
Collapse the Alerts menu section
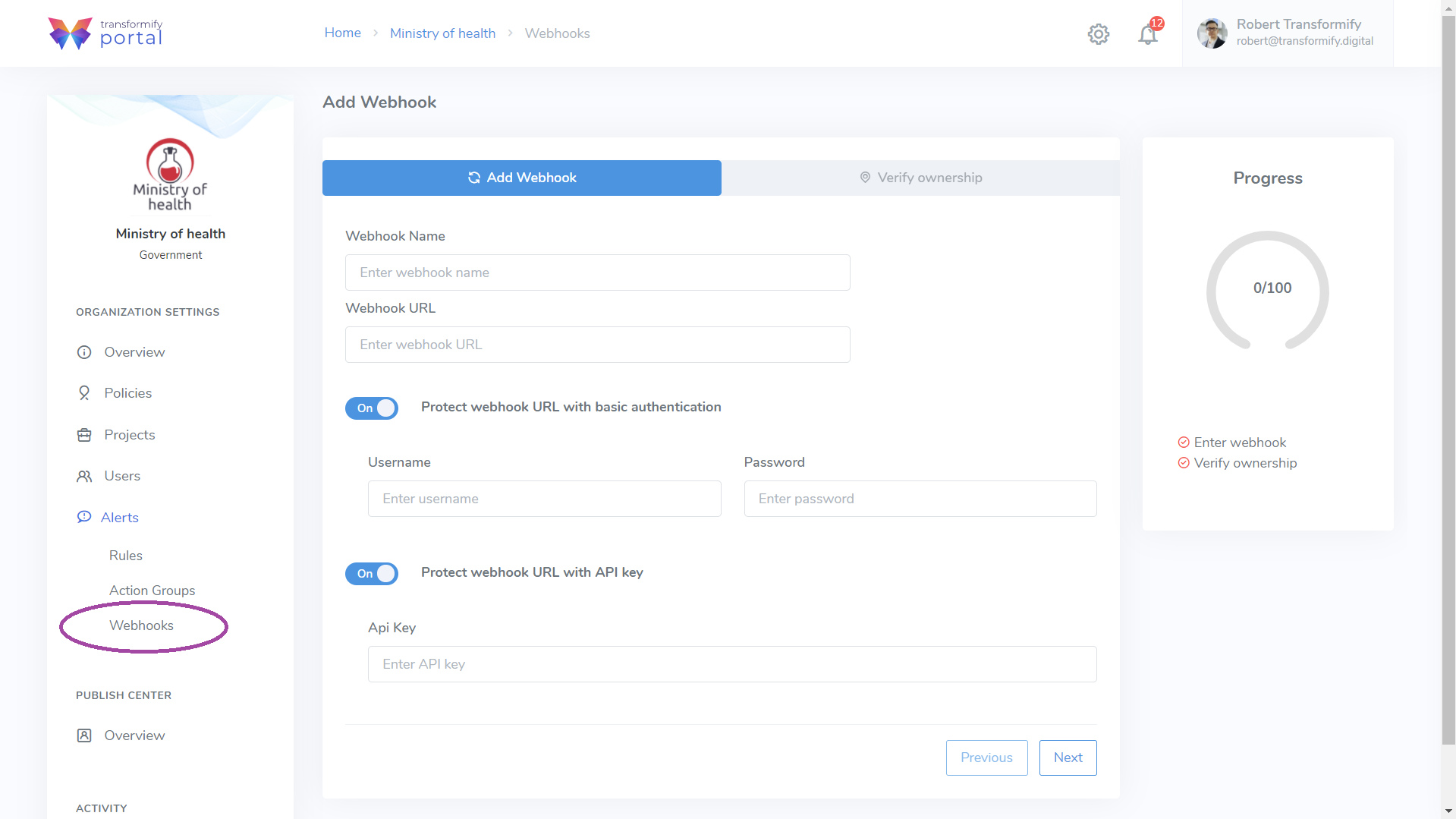(x=120, y=518)
